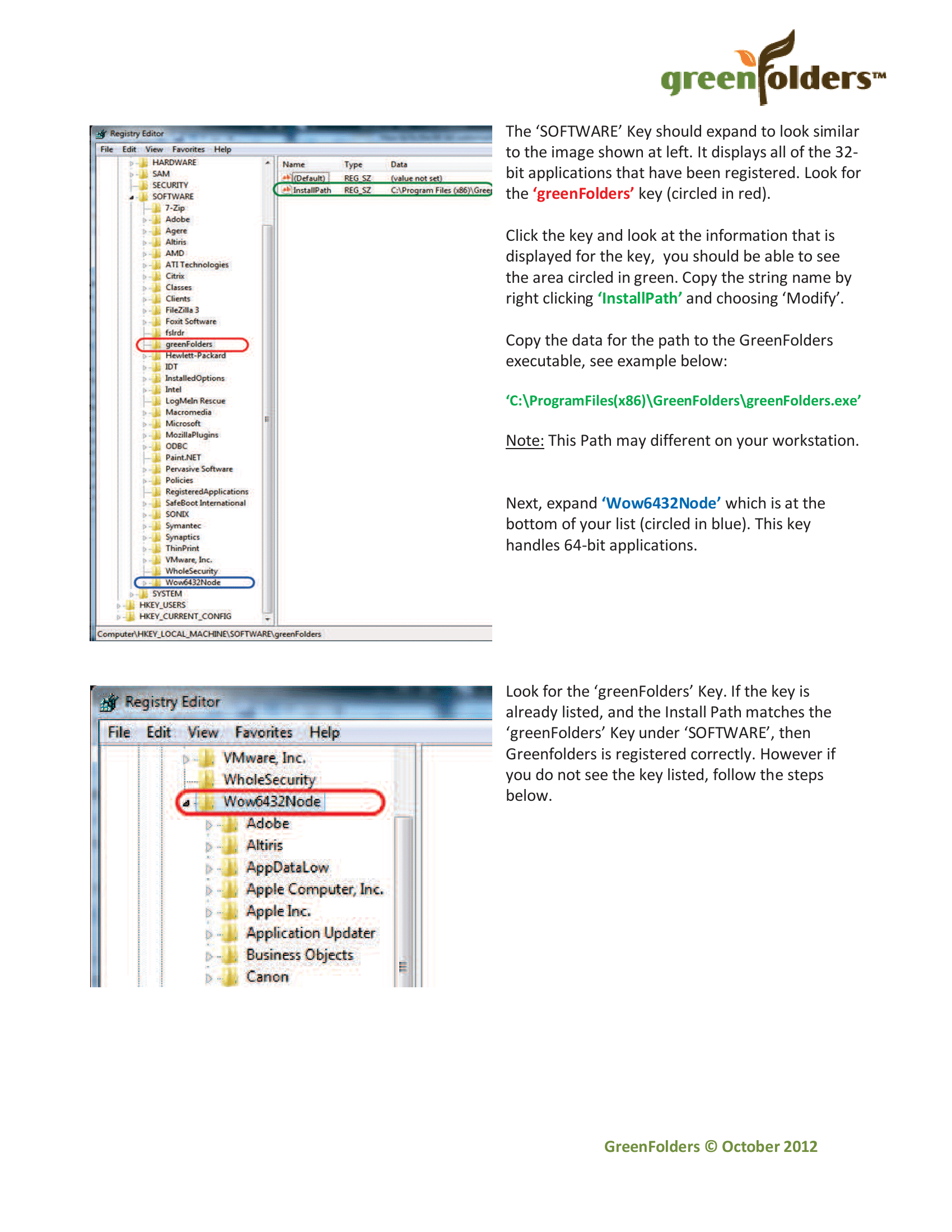Click the Registry Editor title icon in the upper window

point(101,134)
